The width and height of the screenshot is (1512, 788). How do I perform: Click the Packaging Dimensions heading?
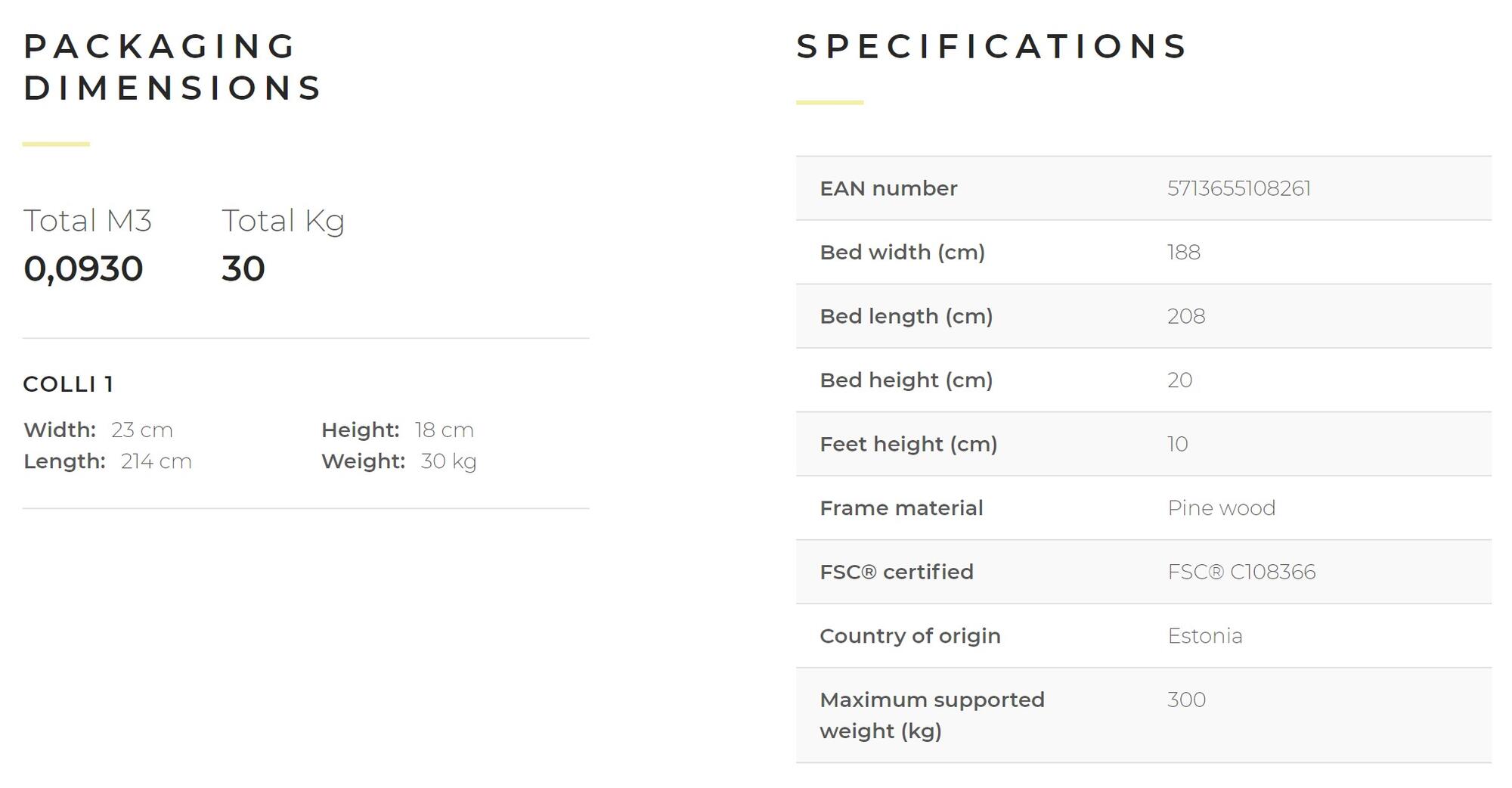[x=173, y=67]
